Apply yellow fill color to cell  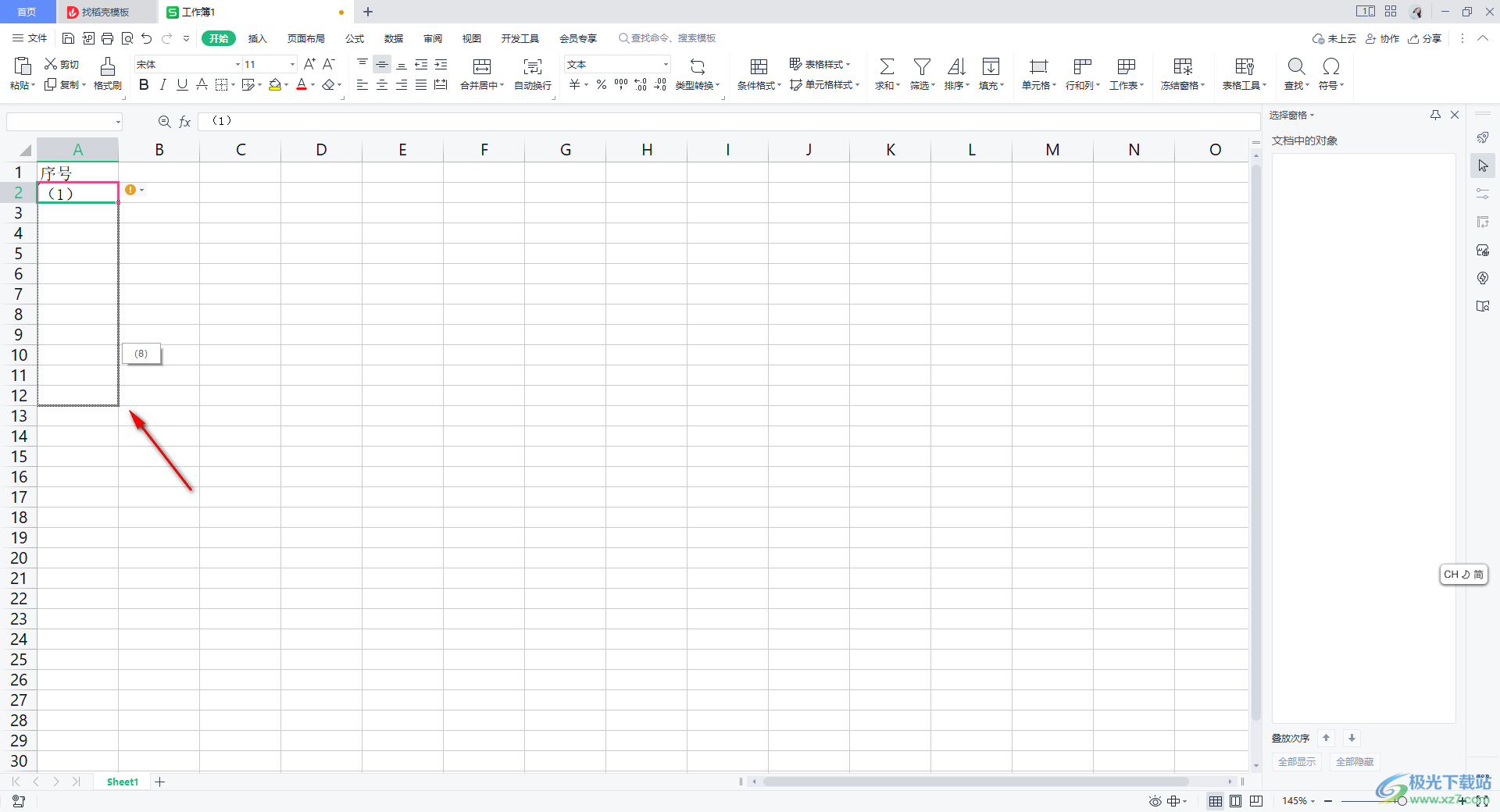tap(274, 84)
